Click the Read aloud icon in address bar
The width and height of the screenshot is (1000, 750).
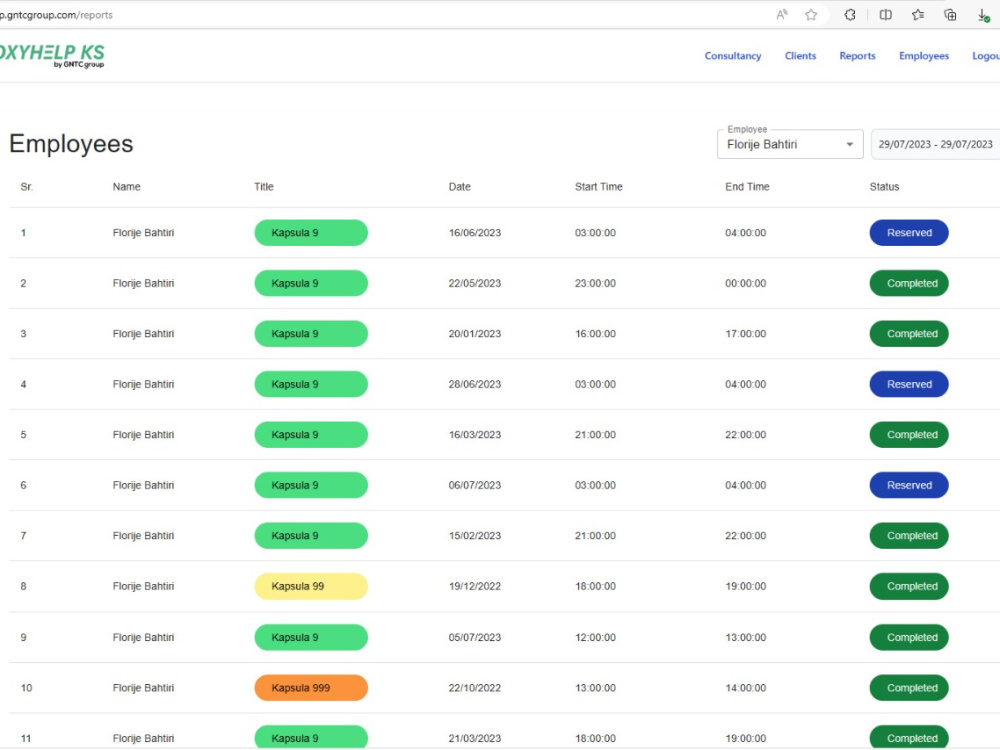[x=782, y=15]
